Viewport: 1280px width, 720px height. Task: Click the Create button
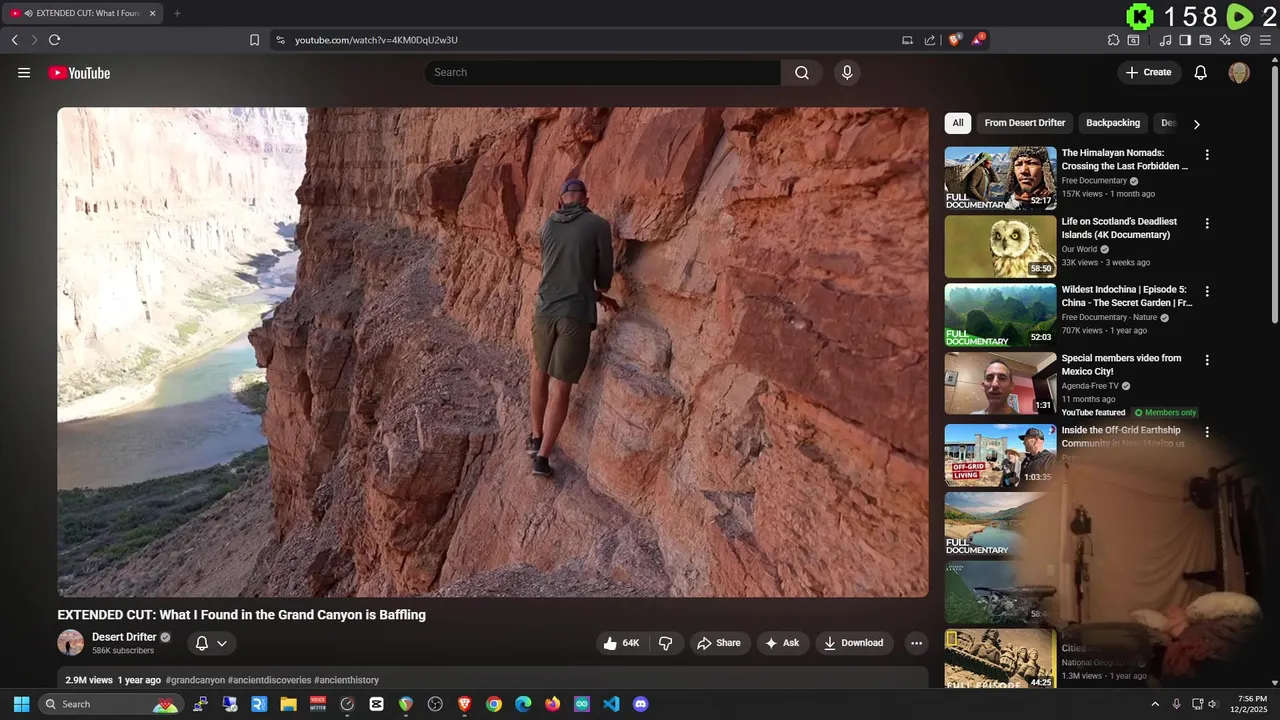click(1148, 72)
